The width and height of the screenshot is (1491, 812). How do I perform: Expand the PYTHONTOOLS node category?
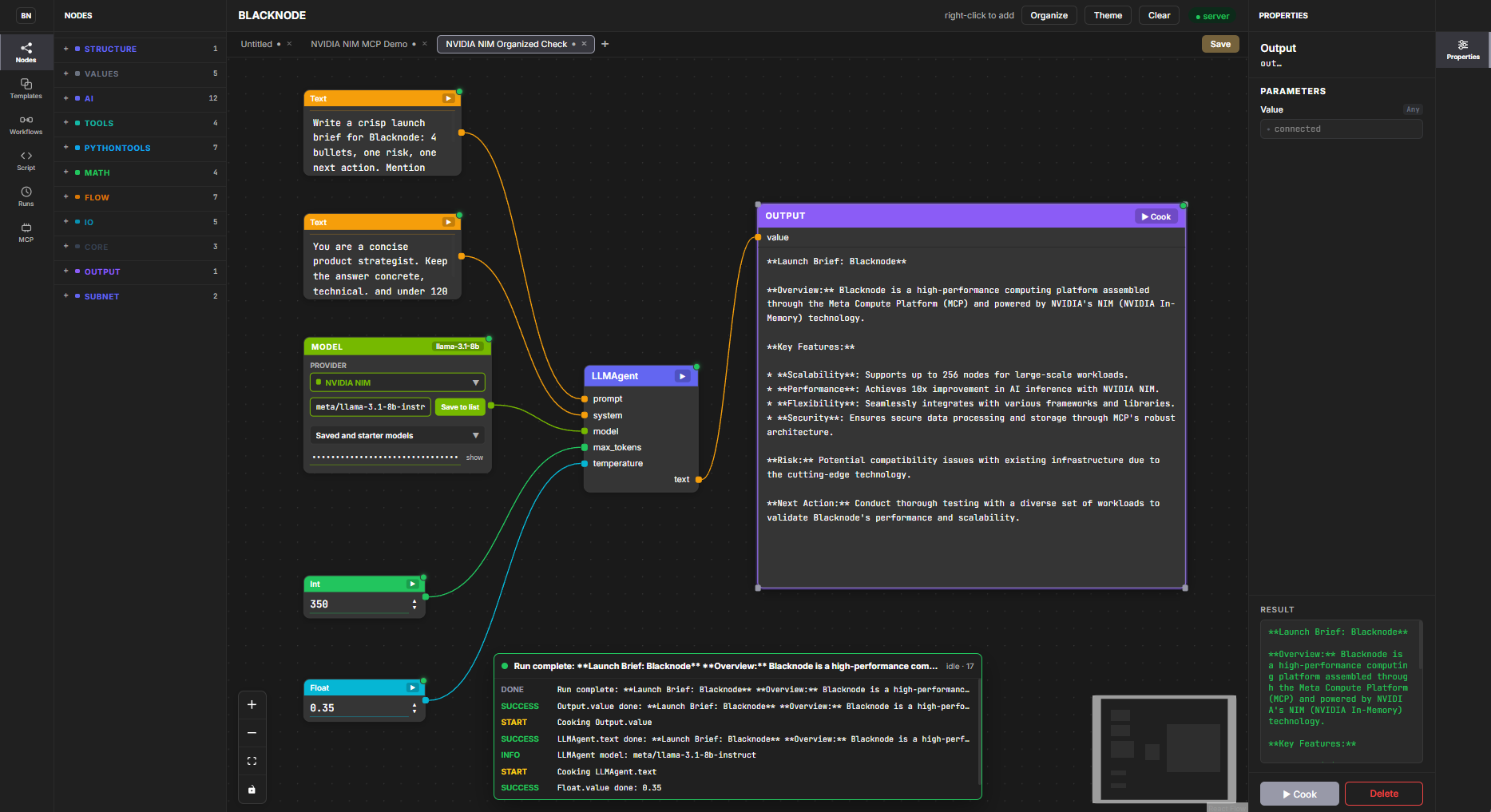coord(140,148)
